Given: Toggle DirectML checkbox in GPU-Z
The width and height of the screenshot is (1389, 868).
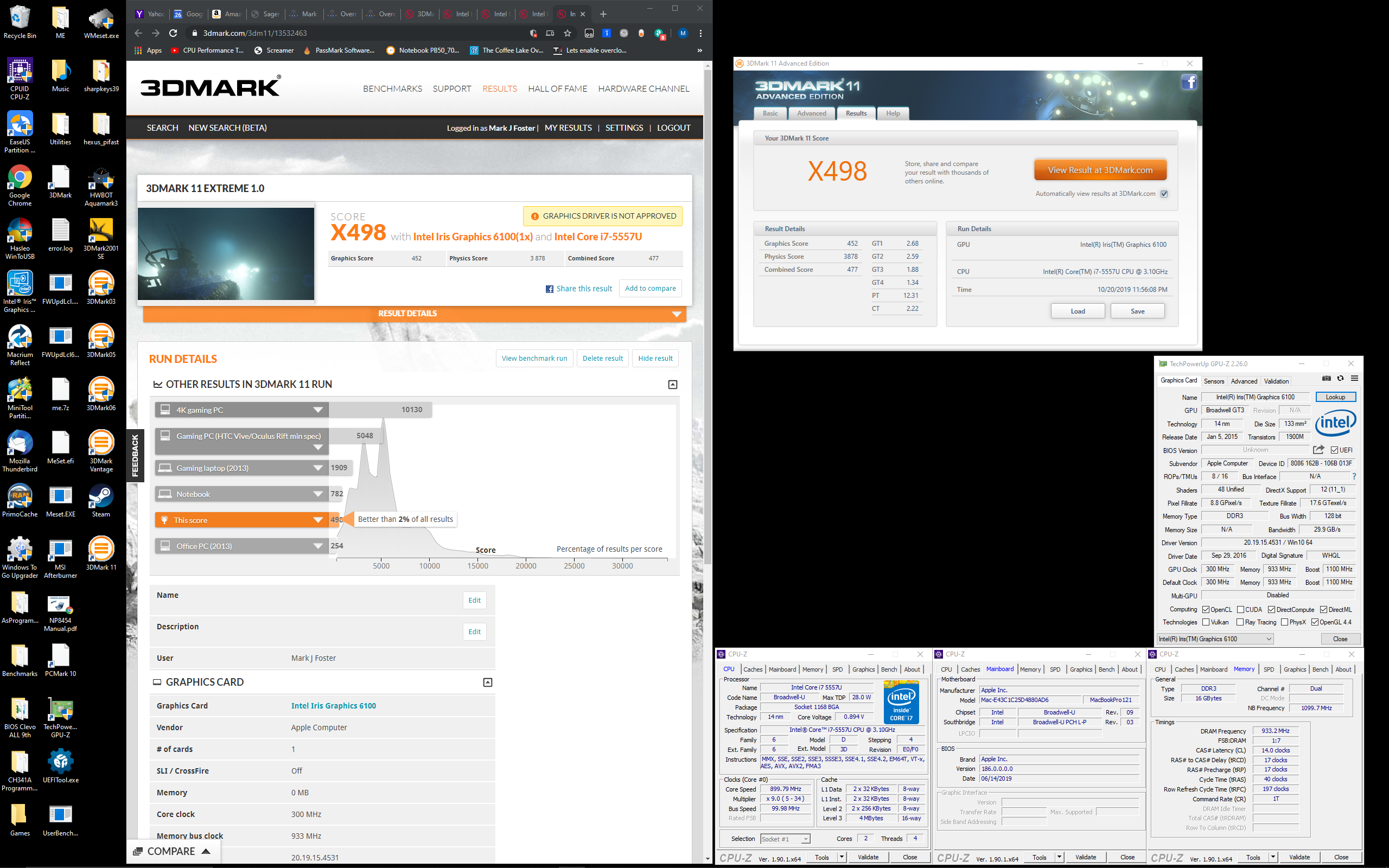Looking at the screenshot, I should coord(1323,610).
